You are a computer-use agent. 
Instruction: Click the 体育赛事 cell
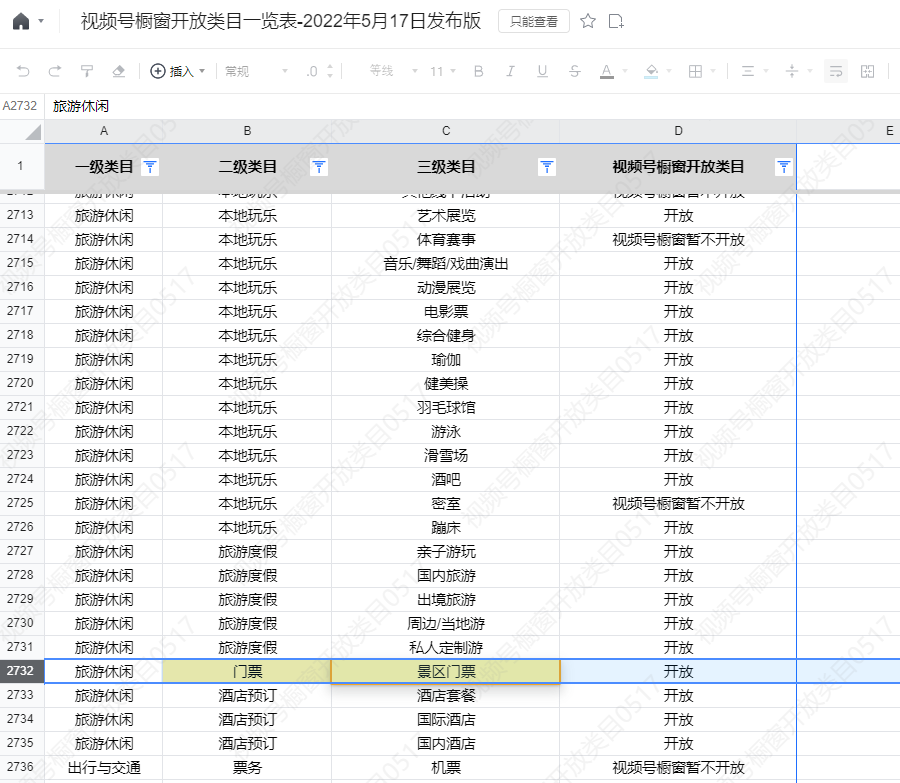click(x=446, y=240)
